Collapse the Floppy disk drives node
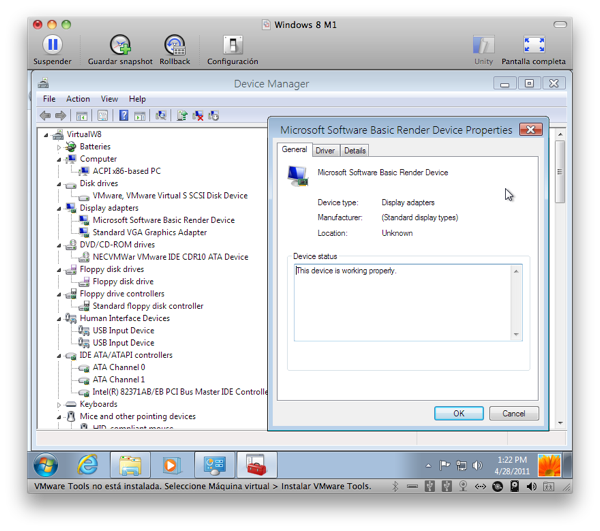This screenshot has height=531, width=600. pos(59,270)
